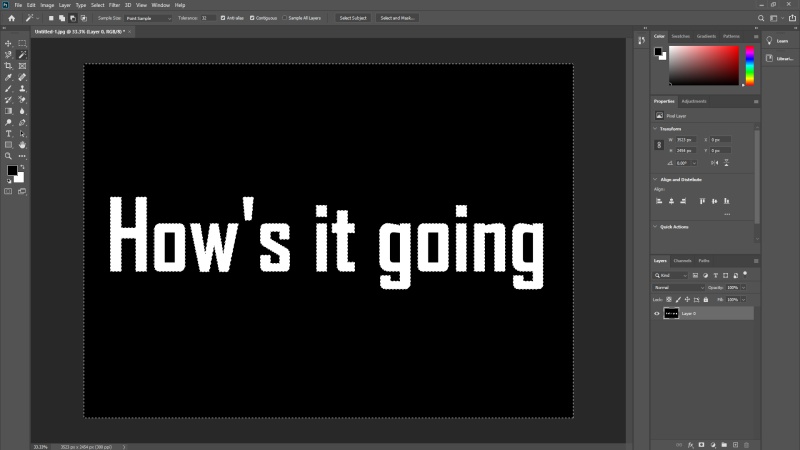Create a new group folder in Layers panel
The width and height of the screenshot is (800, 450).
tap(724, 445)
